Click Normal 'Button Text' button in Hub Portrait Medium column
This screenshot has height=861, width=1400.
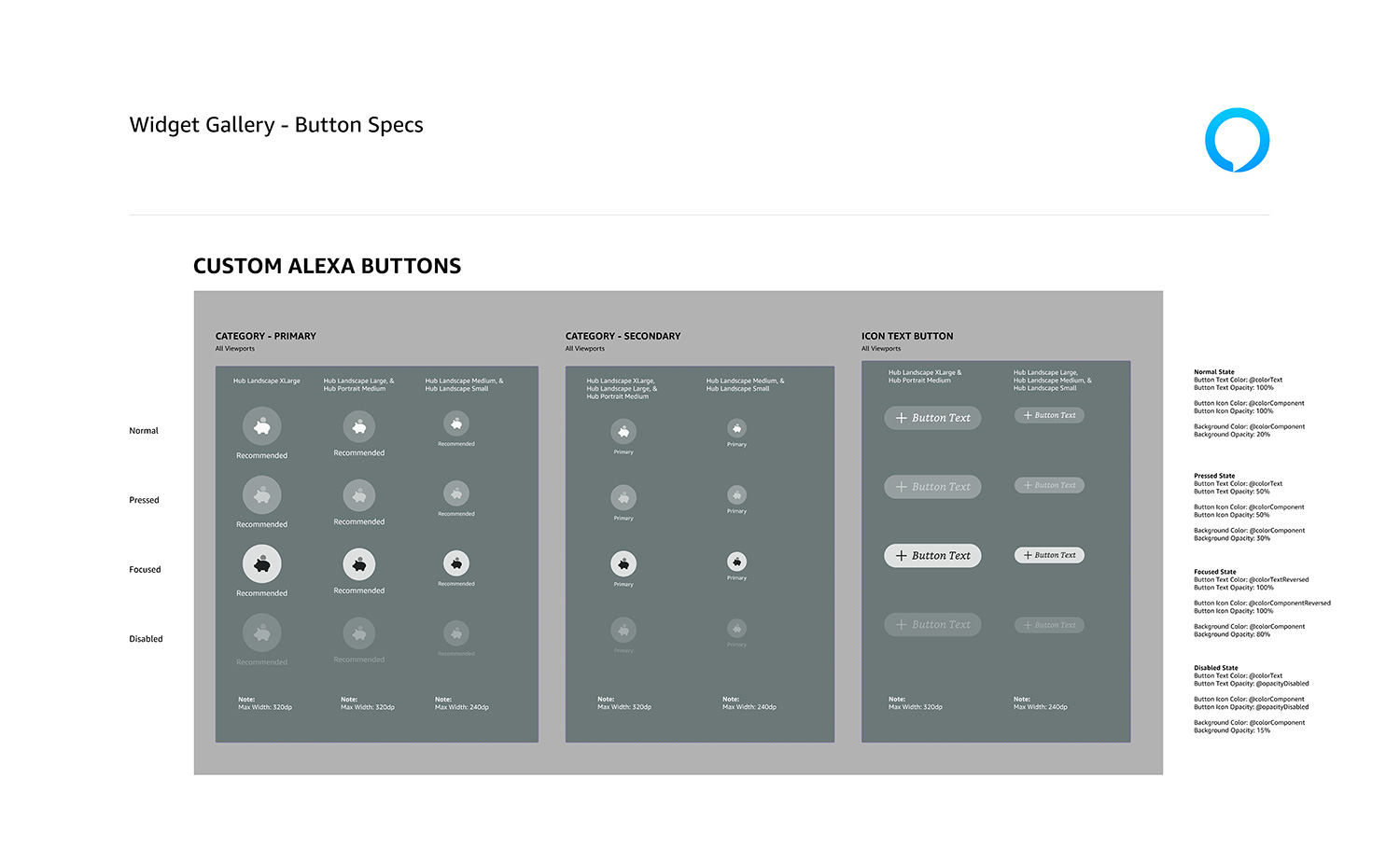click(x=932, y=418)
